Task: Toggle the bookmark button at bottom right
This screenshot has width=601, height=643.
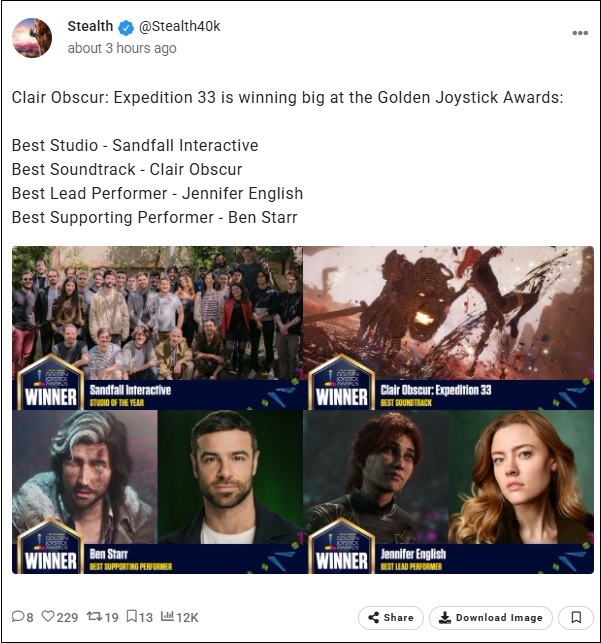Action: coord(576,618)
